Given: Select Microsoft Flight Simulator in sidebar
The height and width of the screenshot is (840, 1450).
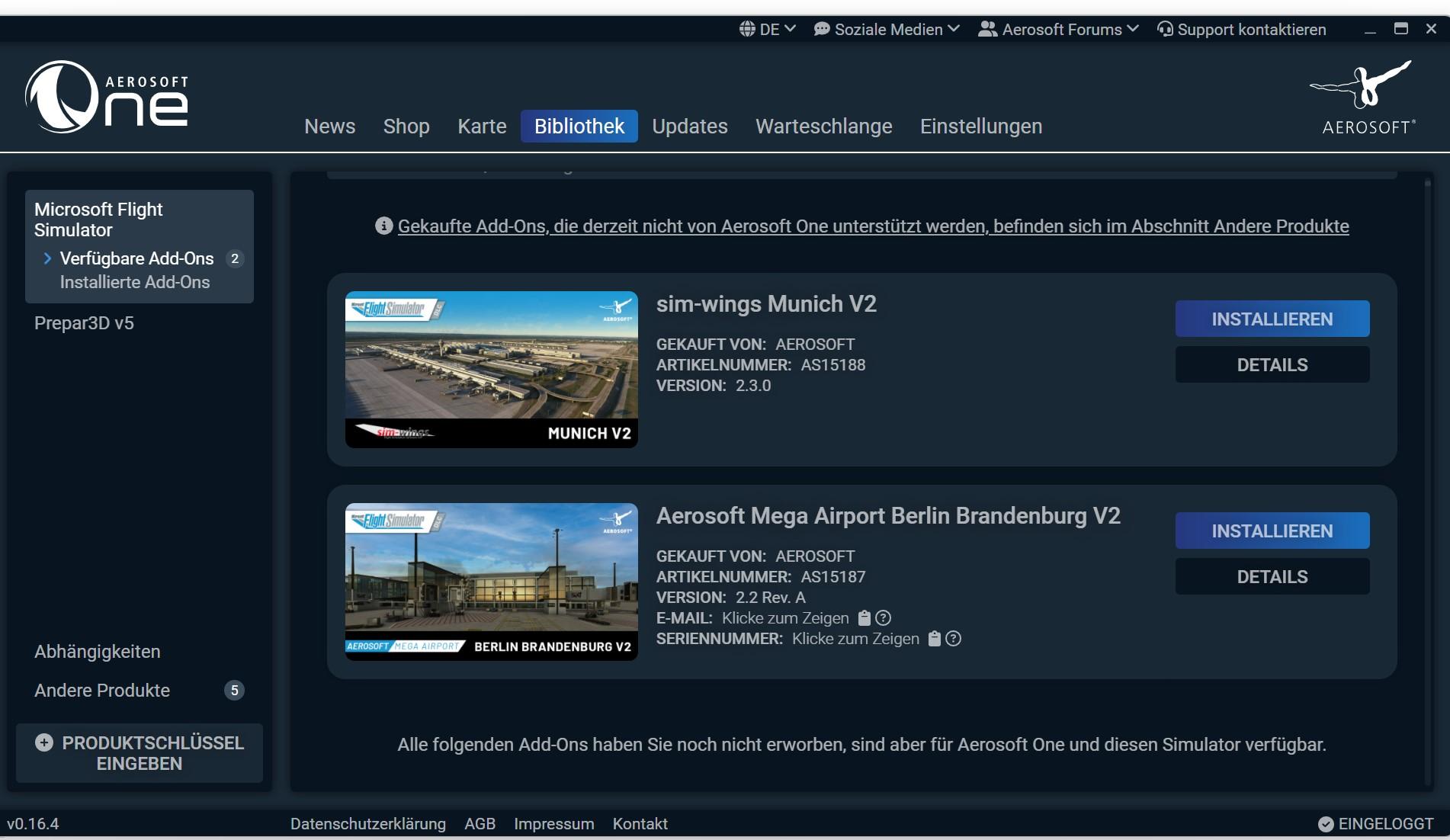Looking at the screenshot, I should (98, 220).
